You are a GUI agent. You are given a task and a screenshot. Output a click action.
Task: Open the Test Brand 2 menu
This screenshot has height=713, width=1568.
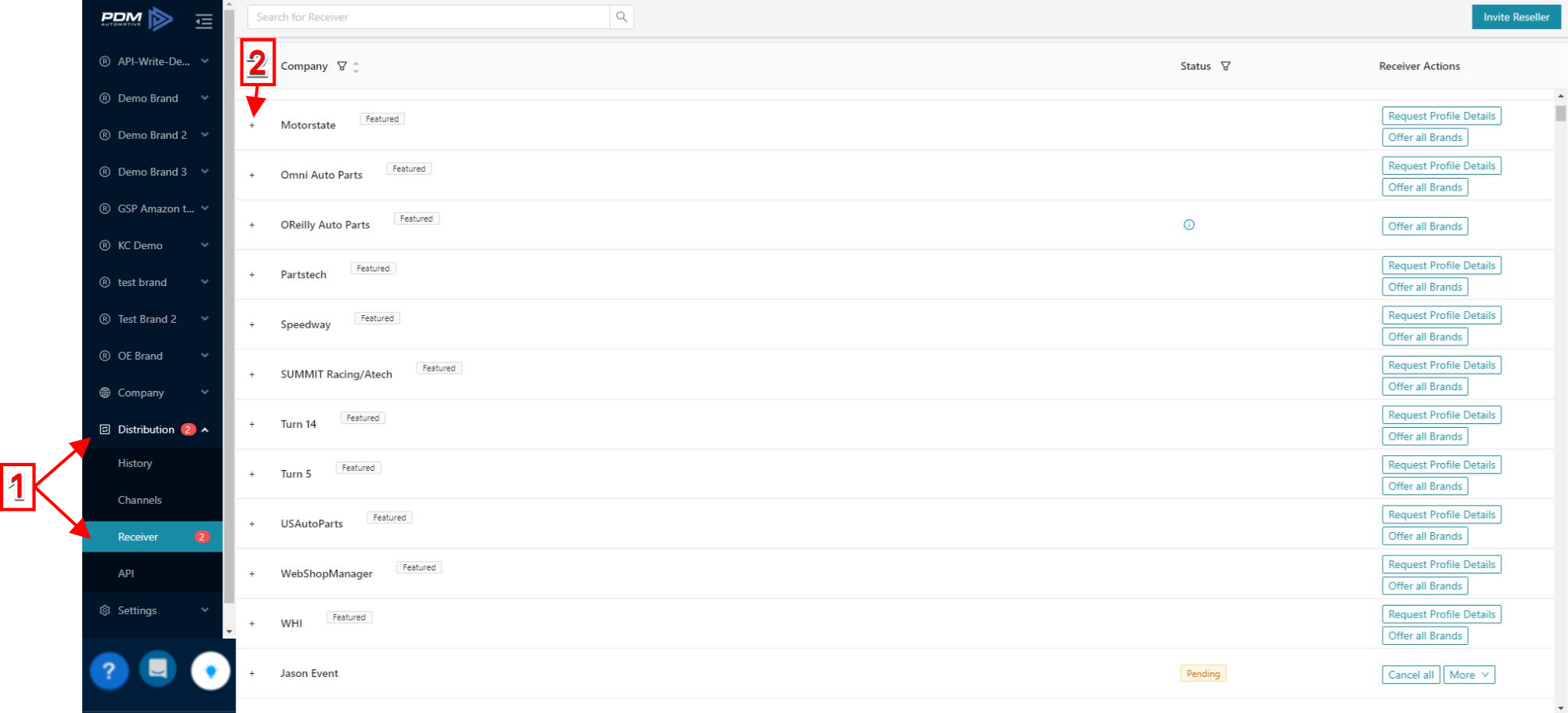tap(153, 319)
